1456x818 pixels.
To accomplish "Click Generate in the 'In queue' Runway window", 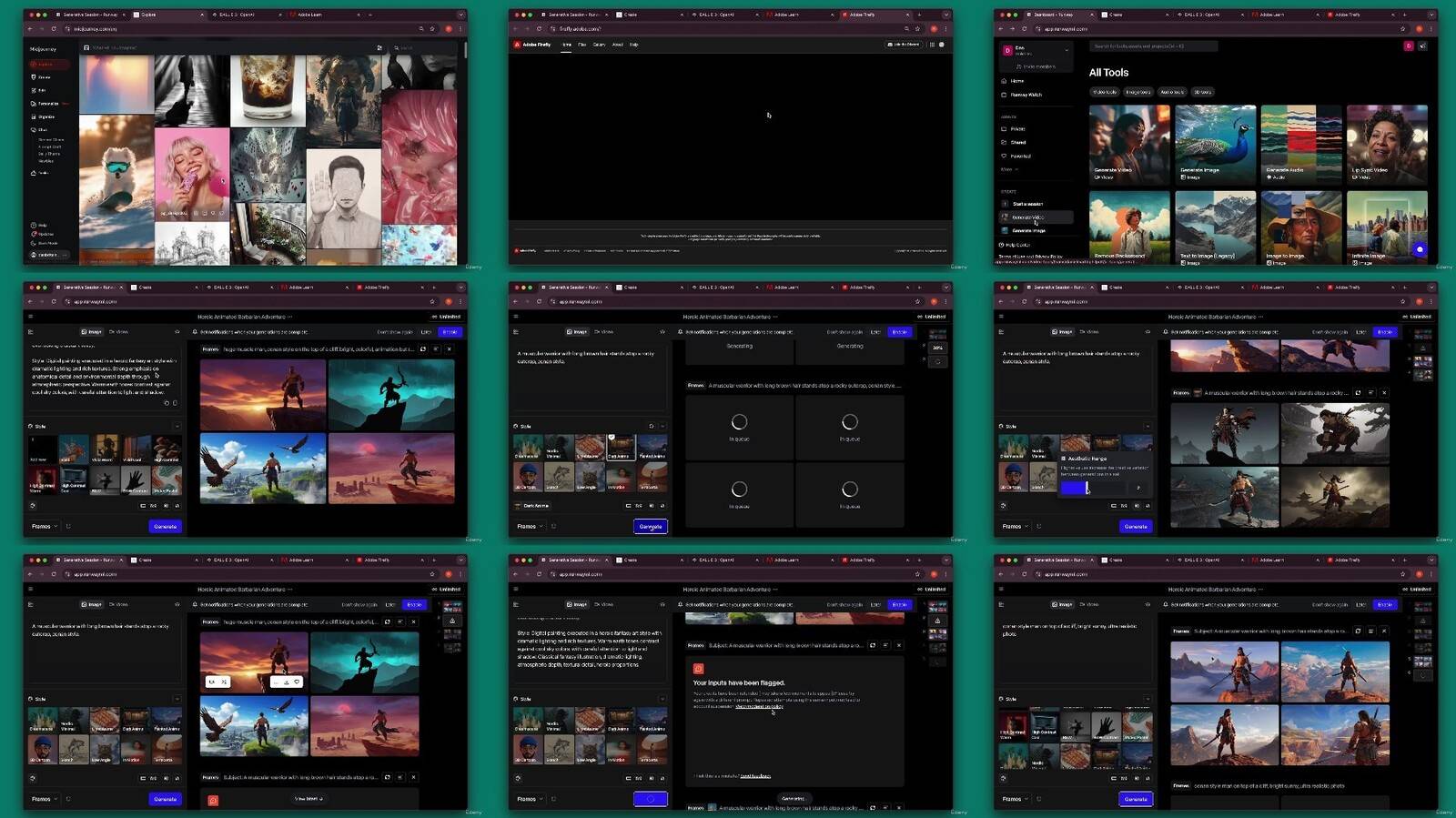I will (651, 527).
